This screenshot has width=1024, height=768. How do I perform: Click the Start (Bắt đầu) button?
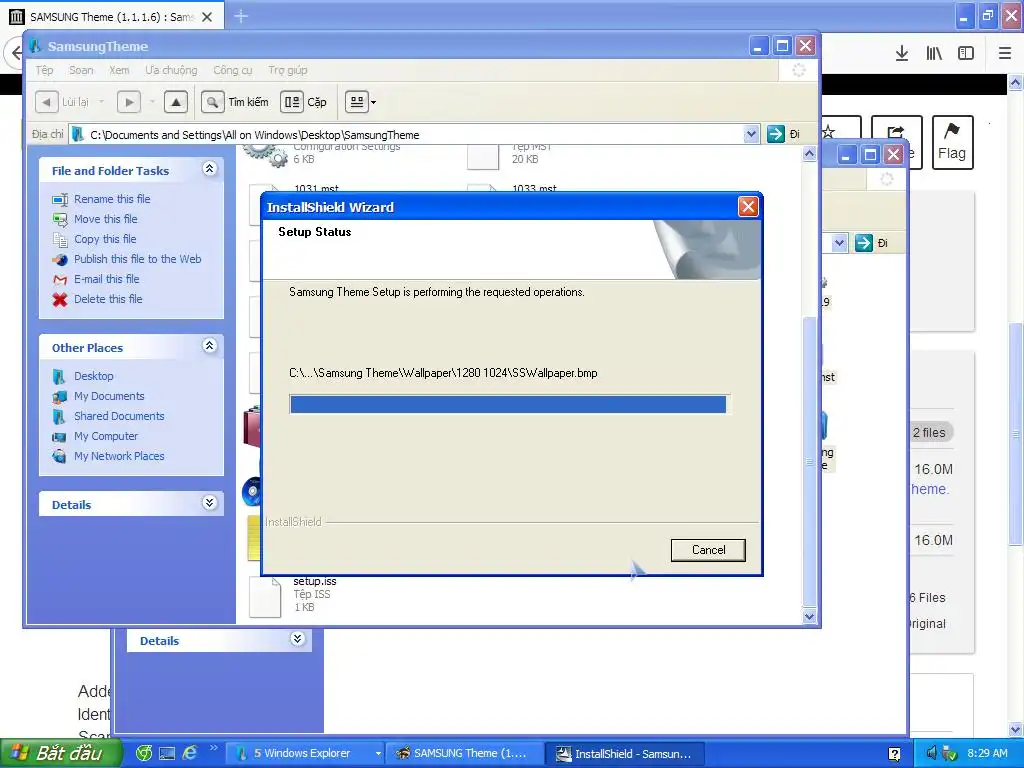click(61, 753)
